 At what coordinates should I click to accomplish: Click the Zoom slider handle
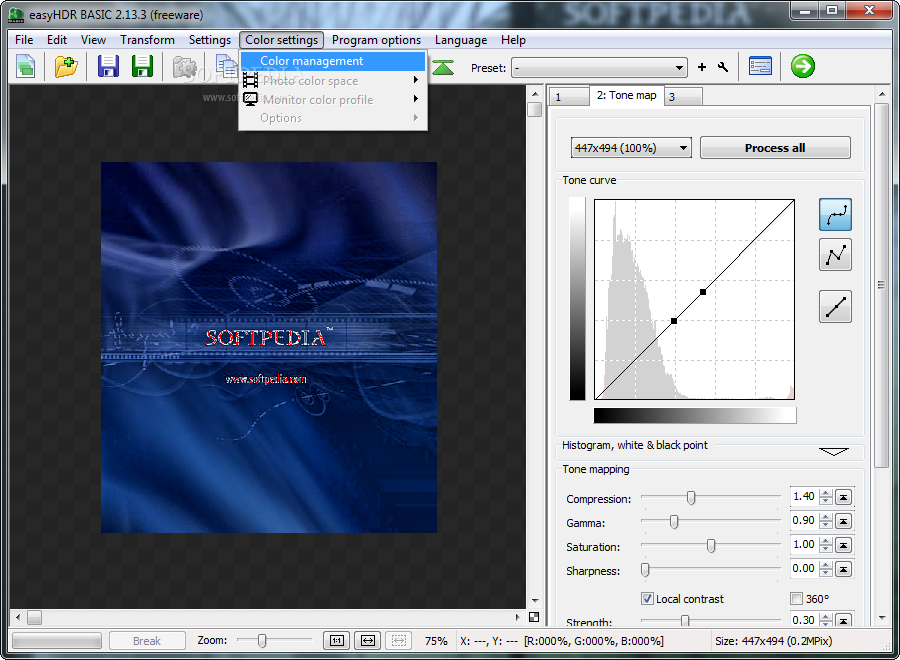click(x=262, y=640)
